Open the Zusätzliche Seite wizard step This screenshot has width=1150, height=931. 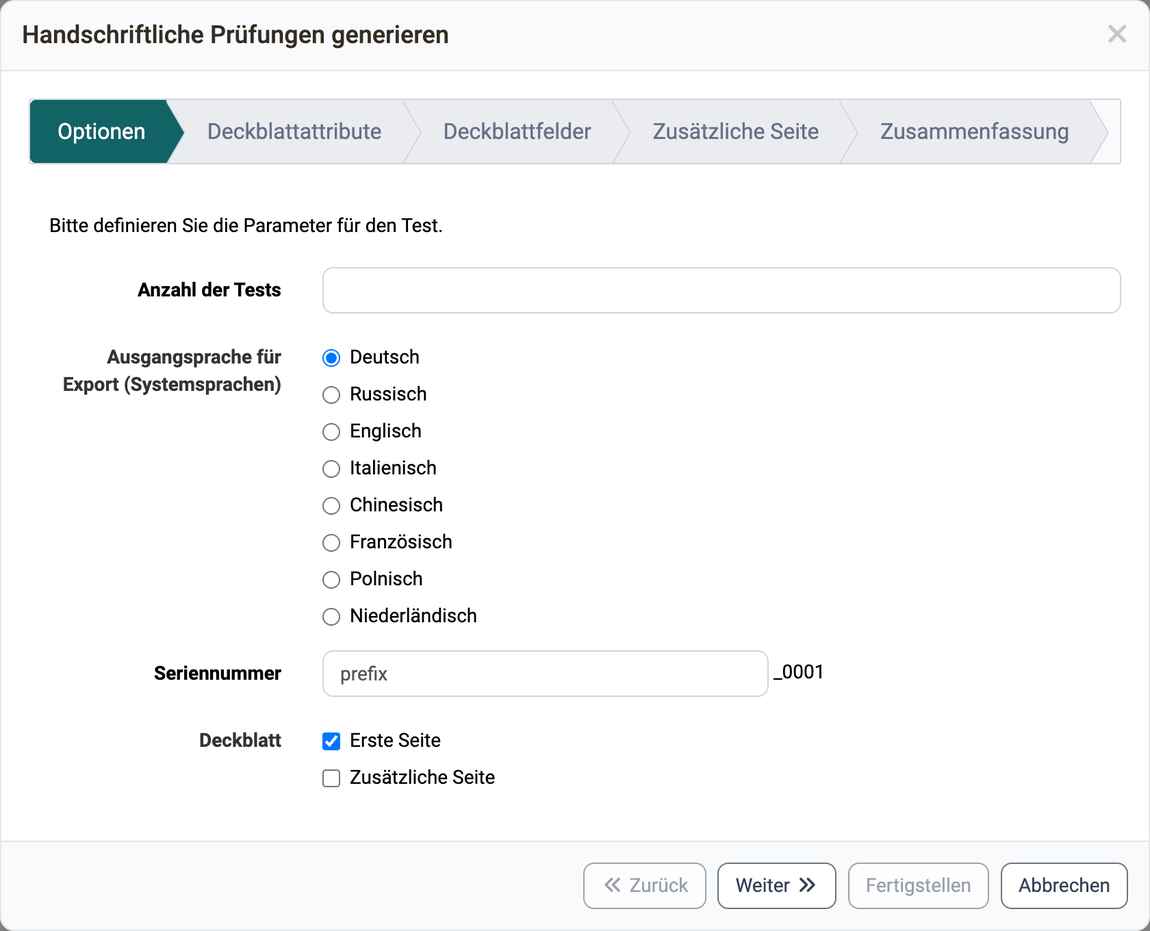736,131
